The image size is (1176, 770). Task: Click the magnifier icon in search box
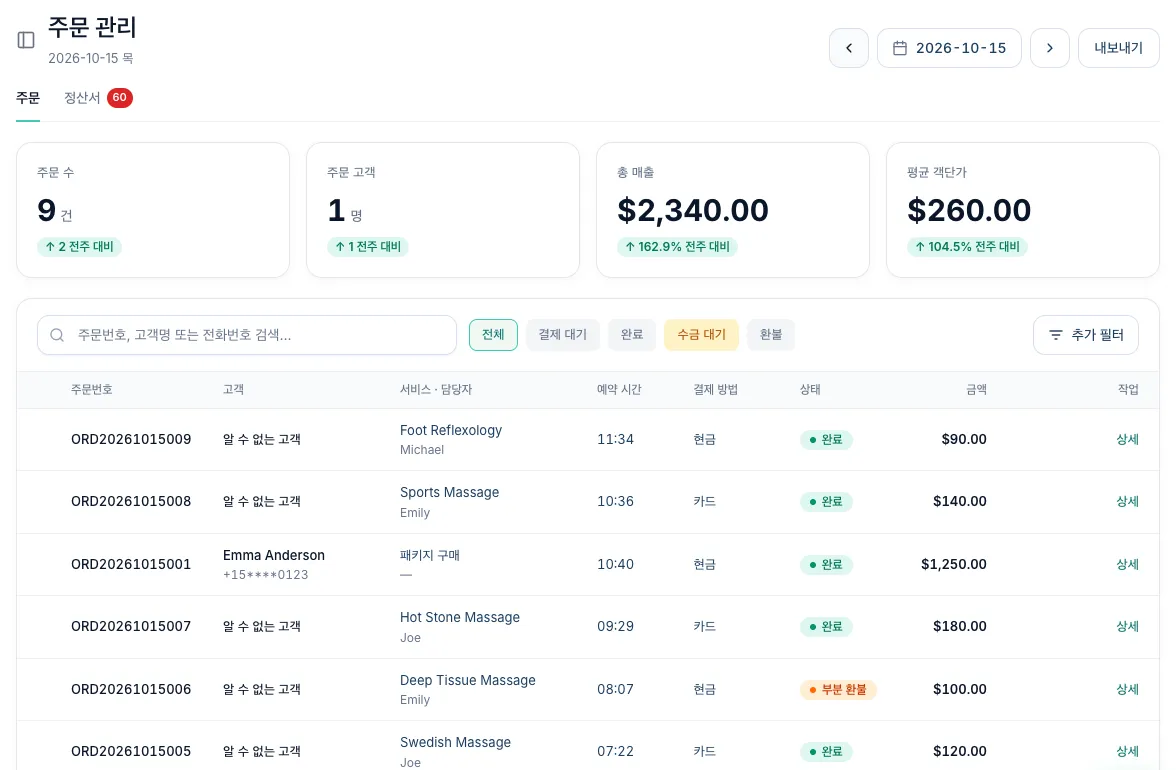click(57, 335)
